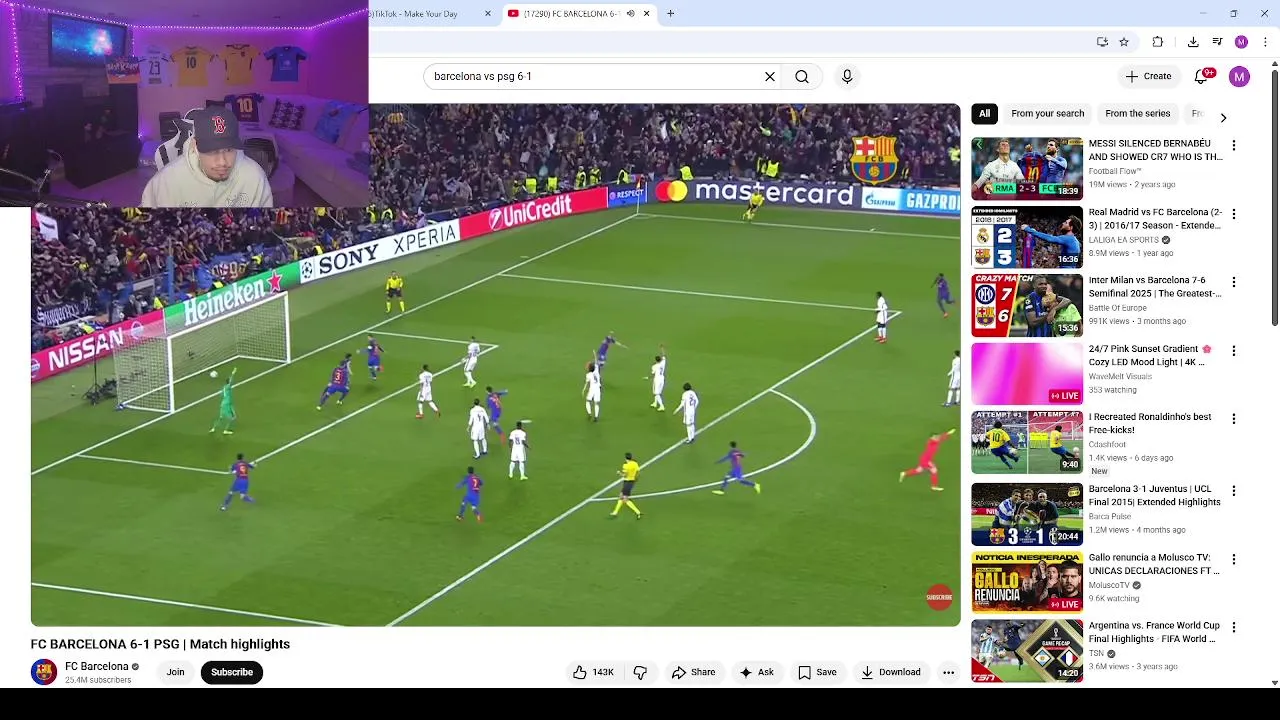This screenshot has width=1280, height=720.
Task: Click the video player to pause
Action: point(495,365)
